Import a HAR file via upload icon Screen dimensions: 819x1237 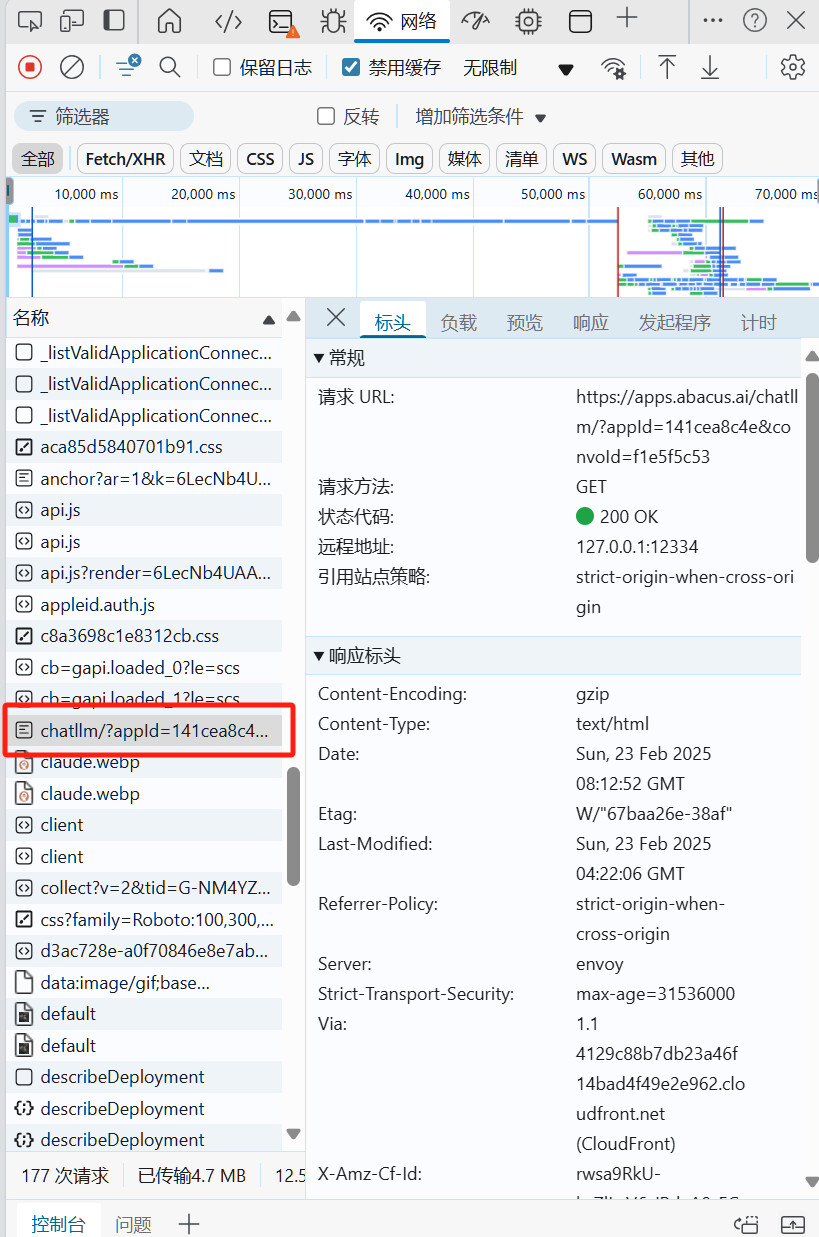point(665,67)
